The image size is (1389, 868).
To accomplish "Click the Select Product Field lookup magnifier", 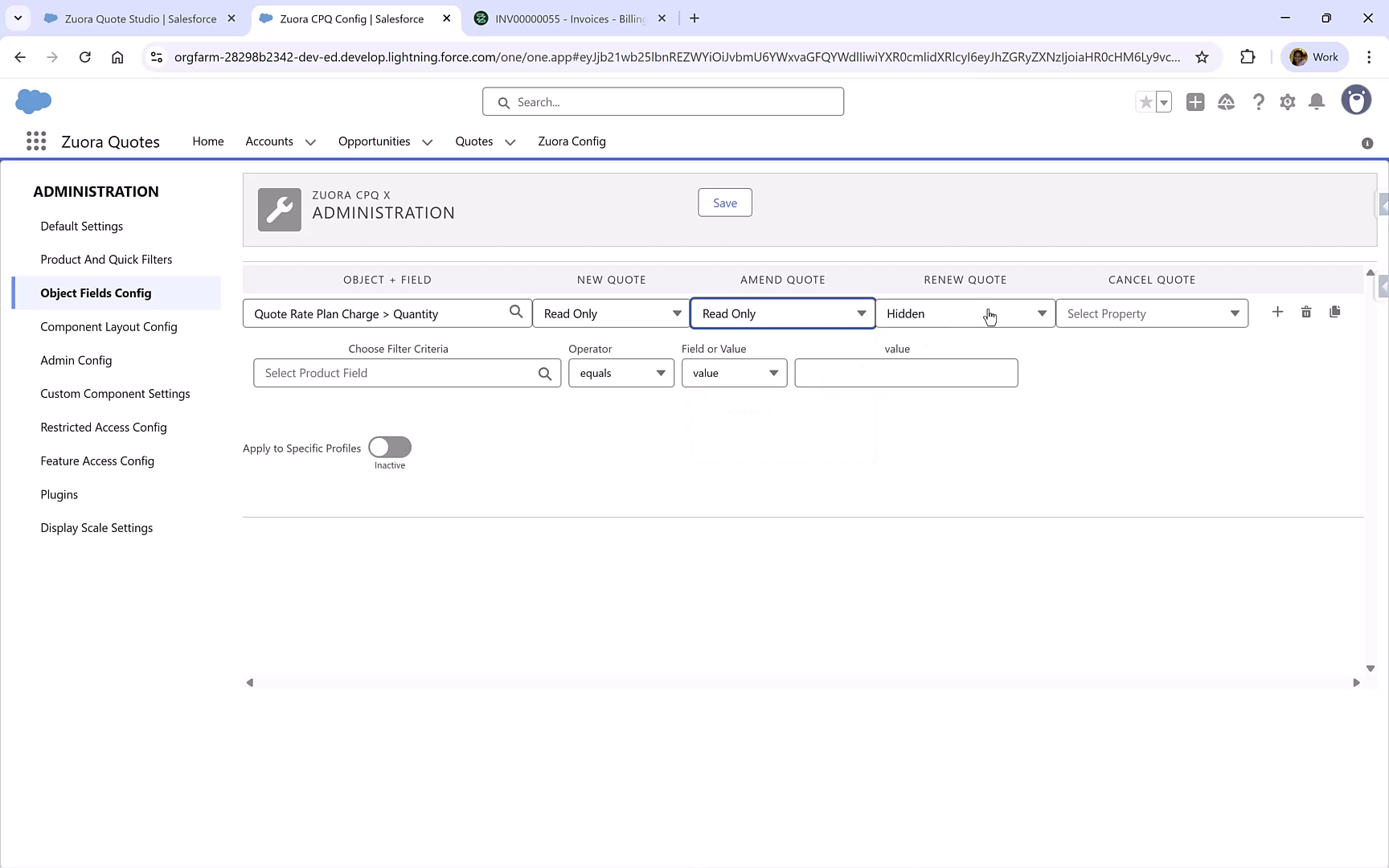I will 545,372.
